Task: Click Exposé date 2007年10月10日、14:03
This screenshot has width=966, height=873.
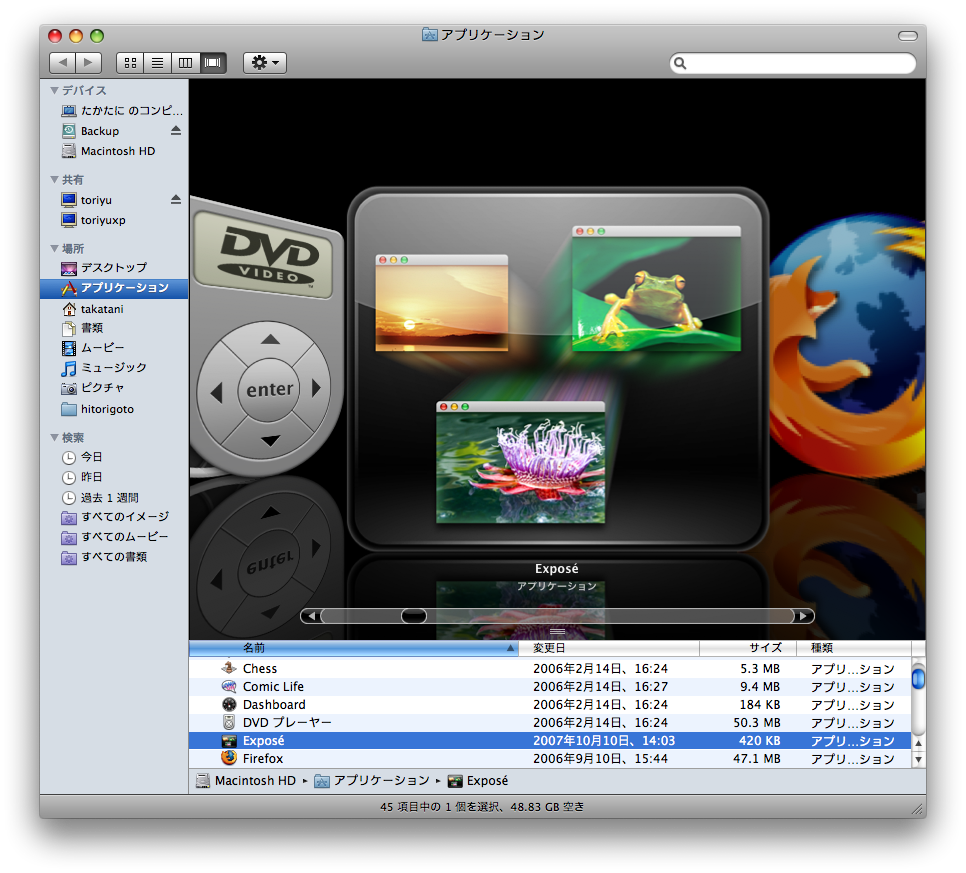Action: 604,741
